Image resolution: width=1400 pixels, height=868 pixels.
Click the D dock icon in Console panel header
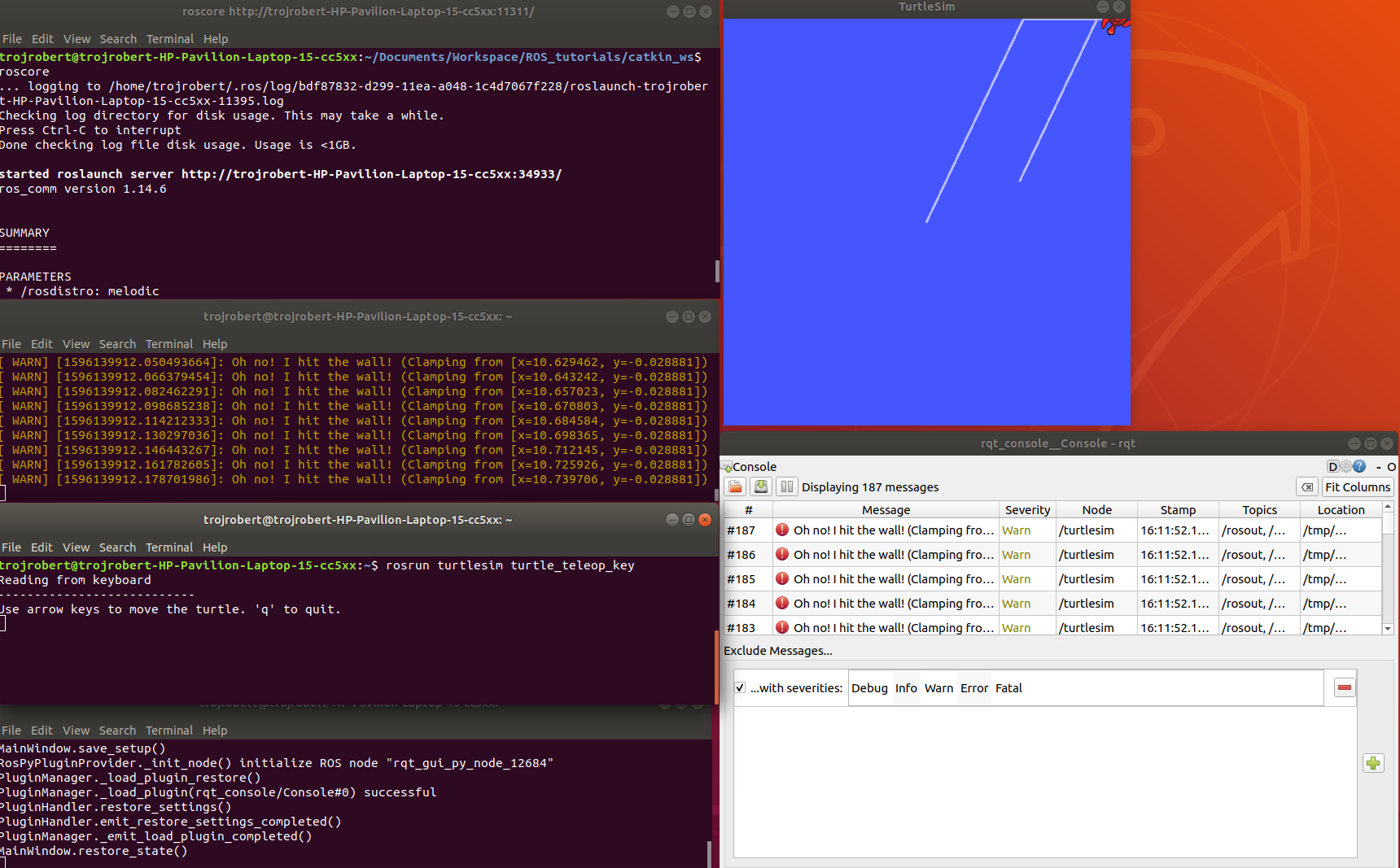point(1332,467)
